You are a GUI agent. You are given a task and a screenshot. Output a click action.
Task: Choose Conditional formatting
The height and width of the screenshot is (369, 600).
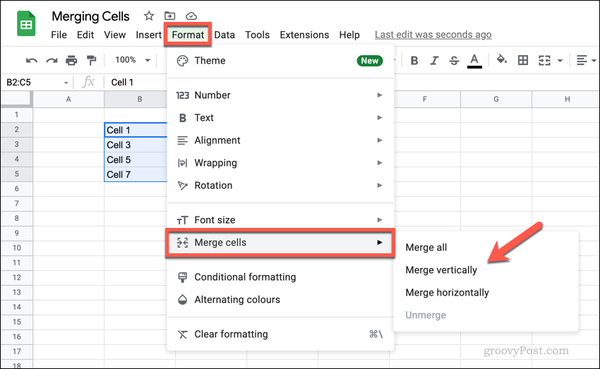coord(280,277)
